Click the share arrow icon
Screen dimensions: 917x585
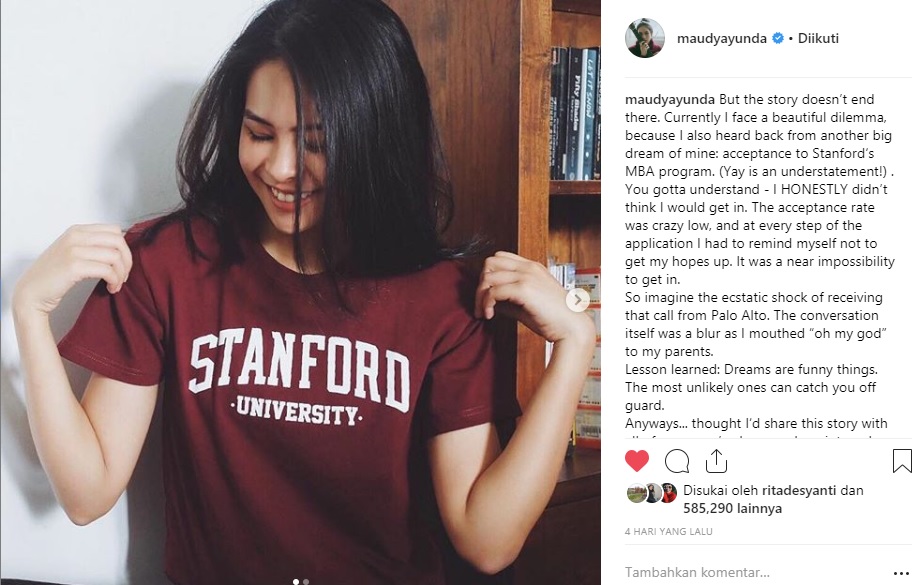[x=716, y=461]
